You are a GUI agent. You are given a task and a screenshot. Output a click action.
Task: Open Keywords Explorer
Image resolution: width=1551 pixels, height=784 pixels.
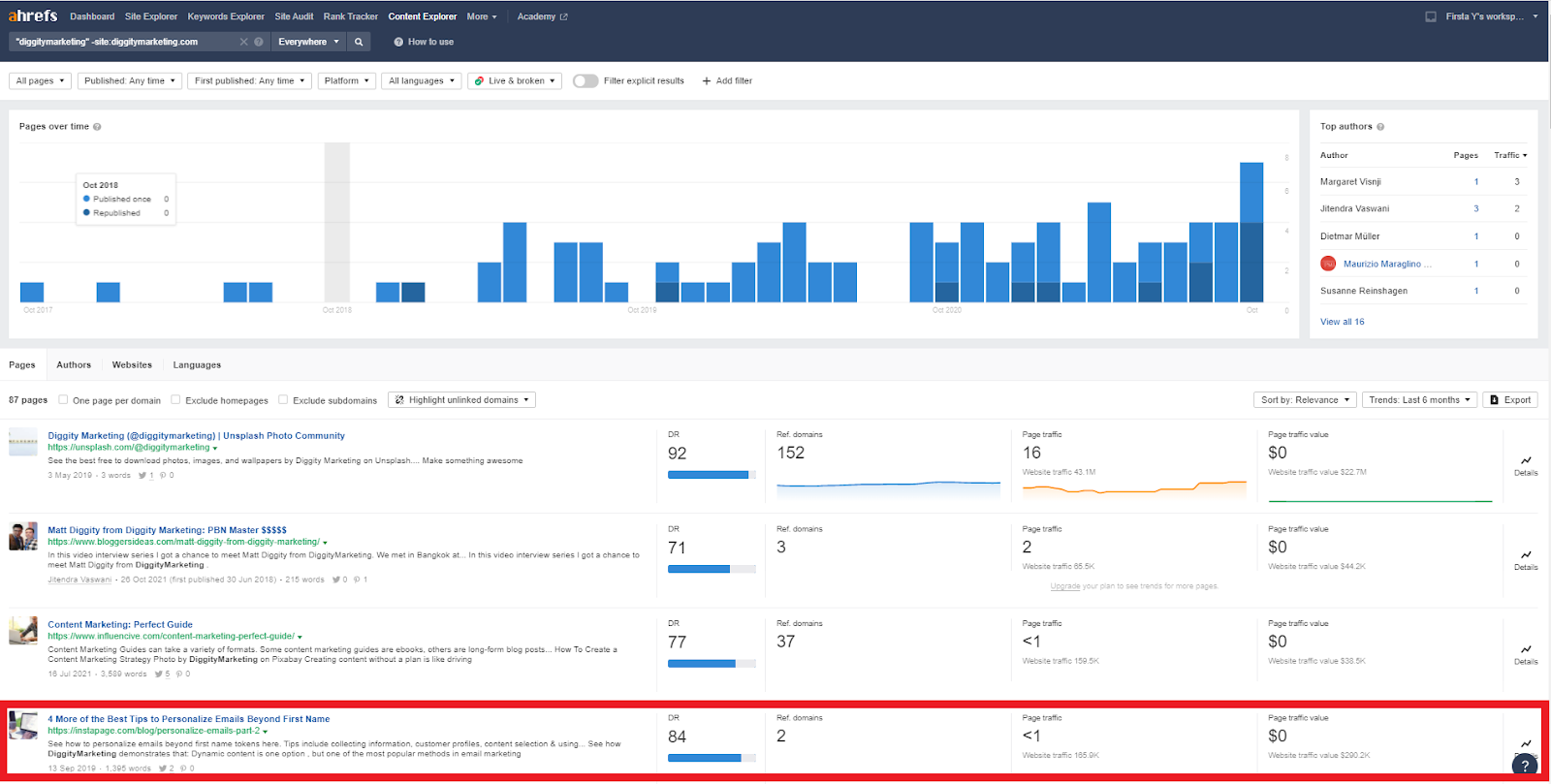226,16
